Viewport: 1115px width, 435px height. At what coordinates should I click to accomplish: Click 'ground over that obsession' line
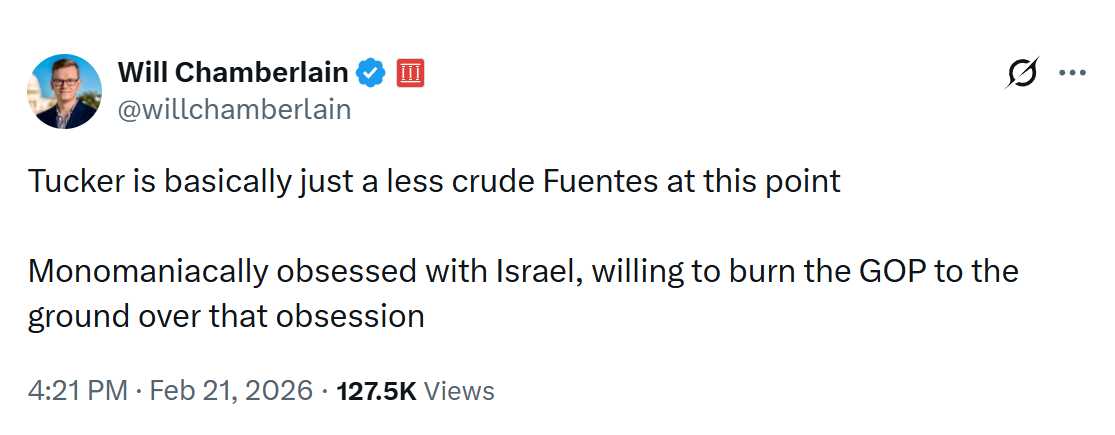click(x=226, y=316)
